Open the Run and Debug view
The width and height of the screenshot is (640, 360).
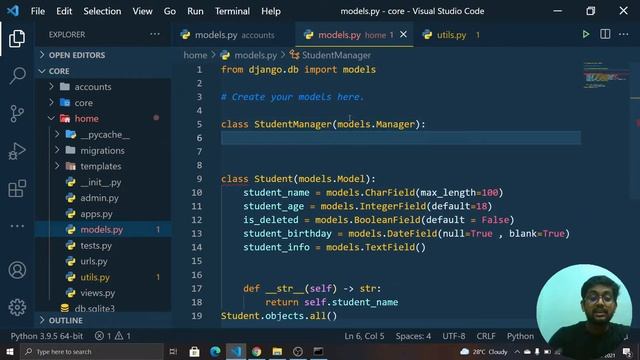point(17,151)
